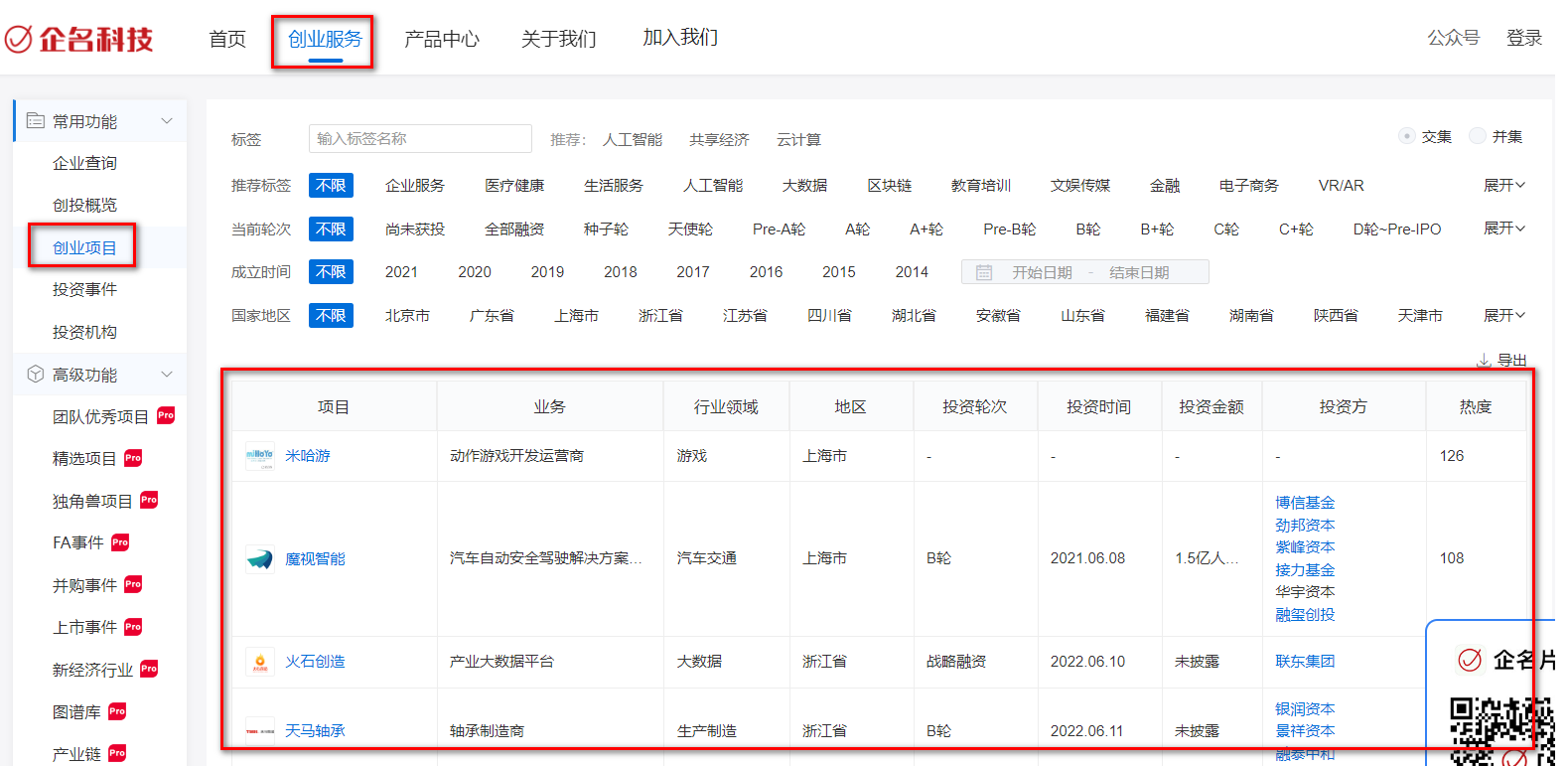This screenshot has width=1568, height=766.
Task: Expand the 国家地区 filter row
Action: click(1503, 316)
